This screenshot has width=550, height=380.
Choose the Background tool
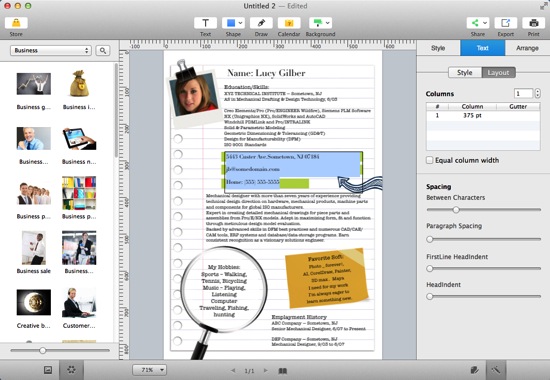(x=317, y=23)
